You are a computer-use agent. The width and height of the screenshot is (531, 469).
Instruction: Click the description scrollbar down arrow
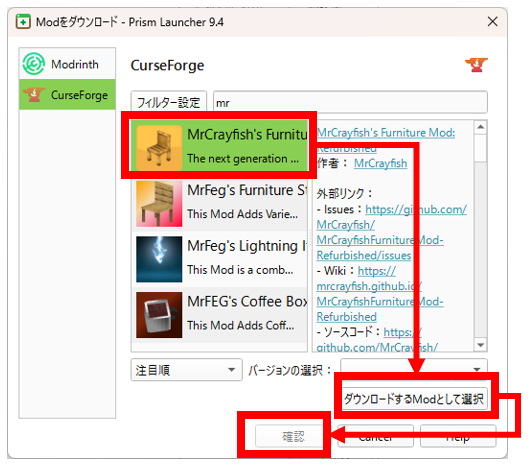[x=480, y=345]
